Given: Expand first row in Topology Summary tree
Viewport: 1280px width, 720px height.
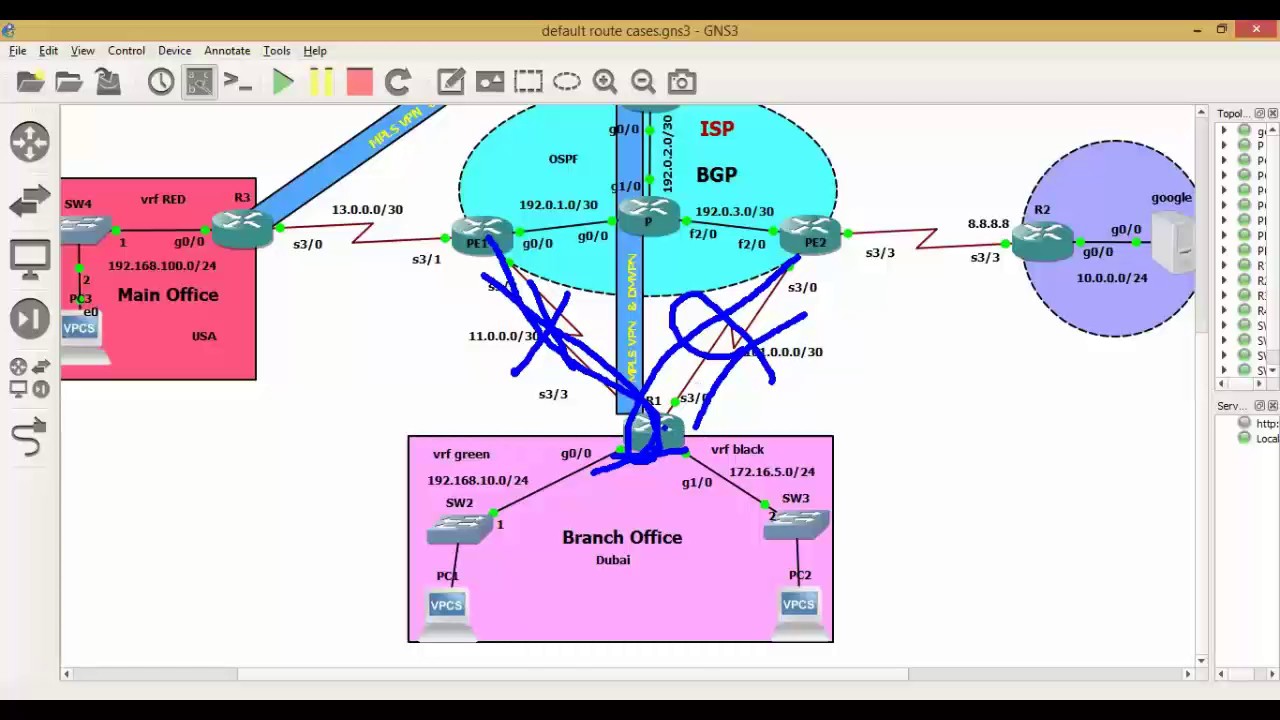Looking at the screenshot, I should [x=1224, y=130].
